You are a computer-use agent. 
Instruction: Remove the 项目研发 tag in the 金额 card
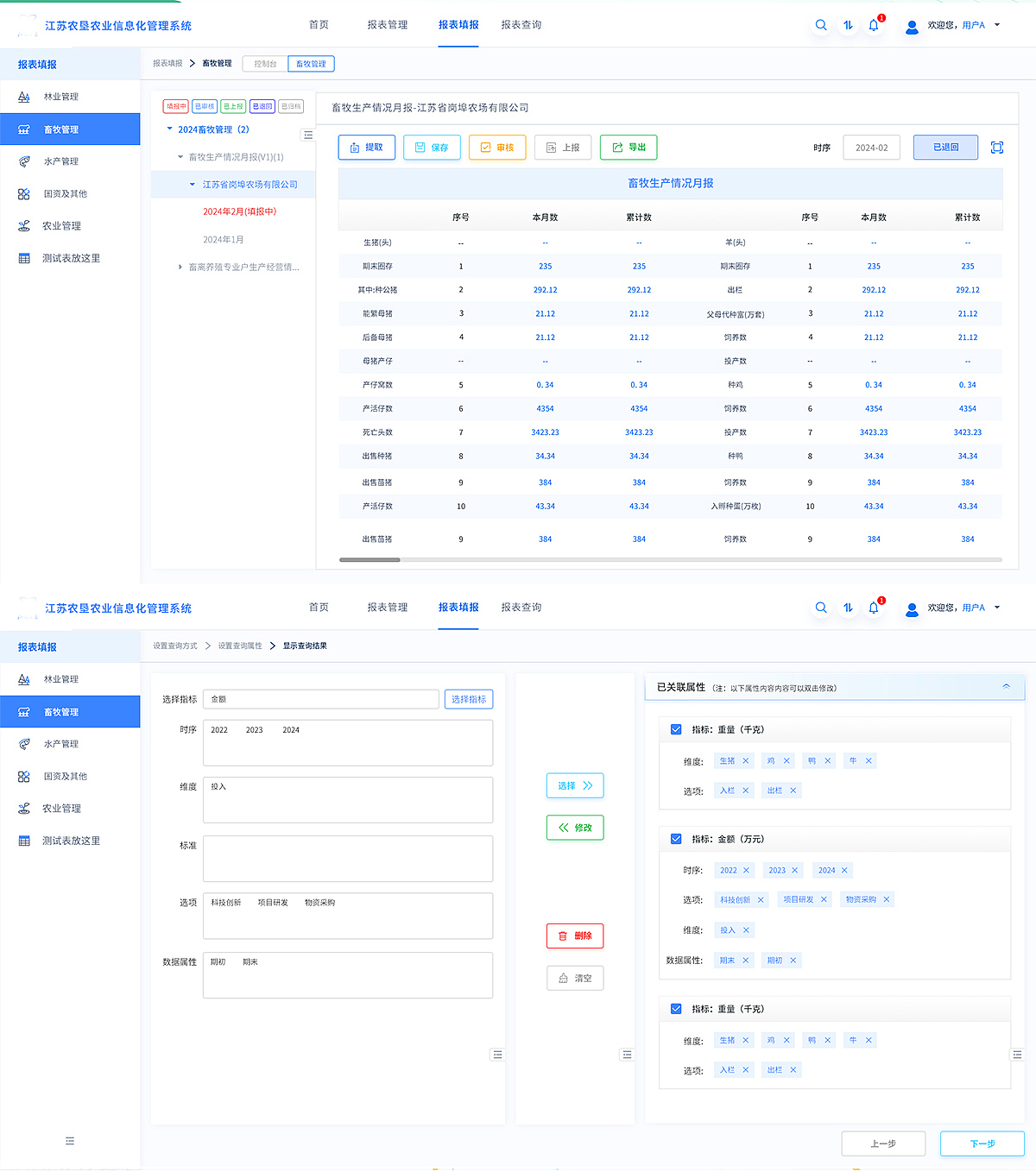pyautogui.click(x=824, y=899)
